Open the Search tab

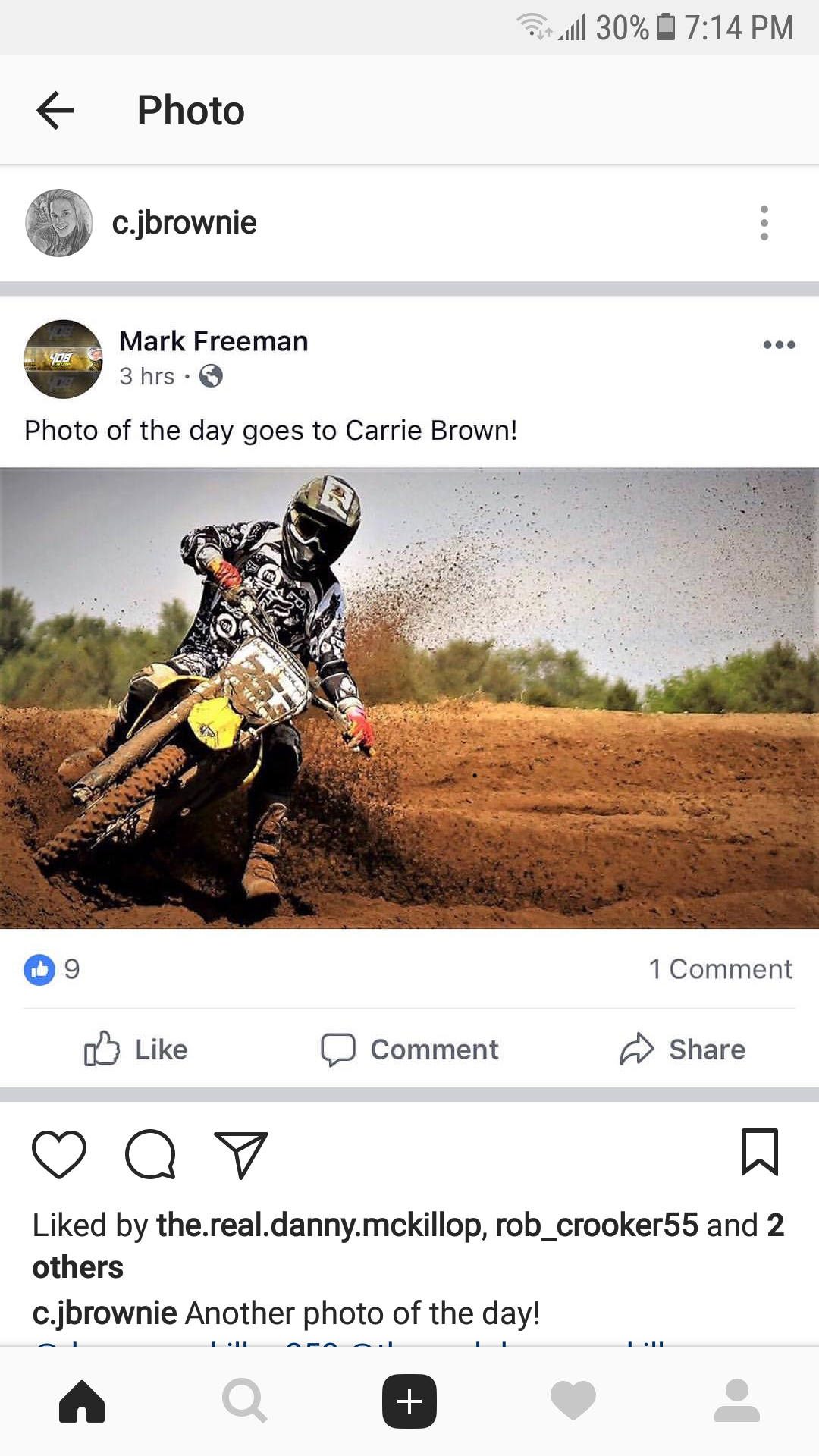(x=245, y=1401)
